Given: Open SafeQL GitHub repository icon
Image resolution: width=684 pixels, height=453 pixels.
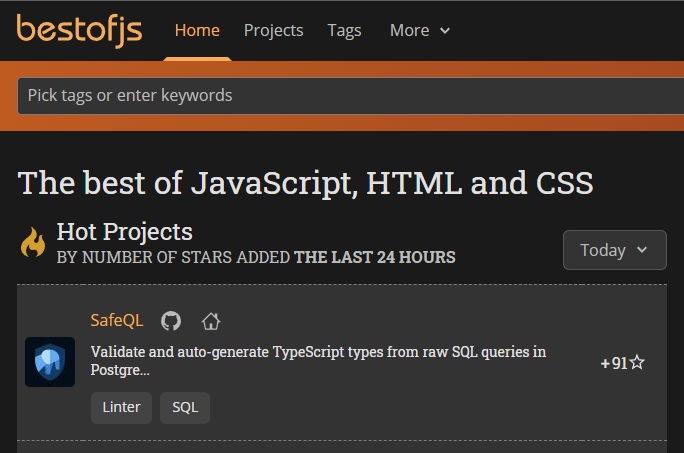Looking at the screenshot, I should pos(171,321).
